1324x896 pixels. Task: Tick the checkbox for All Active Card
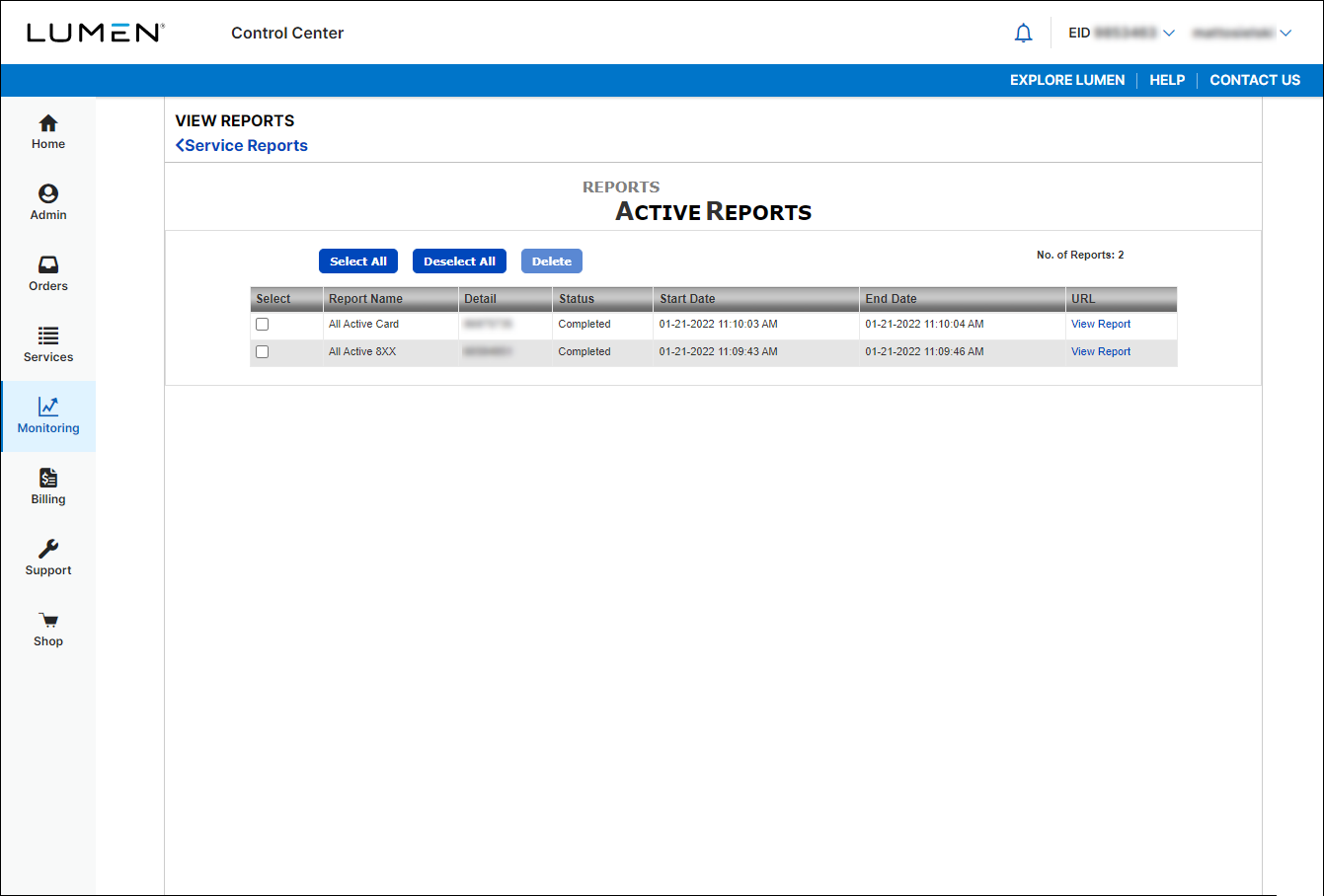[x=263, y=325]
